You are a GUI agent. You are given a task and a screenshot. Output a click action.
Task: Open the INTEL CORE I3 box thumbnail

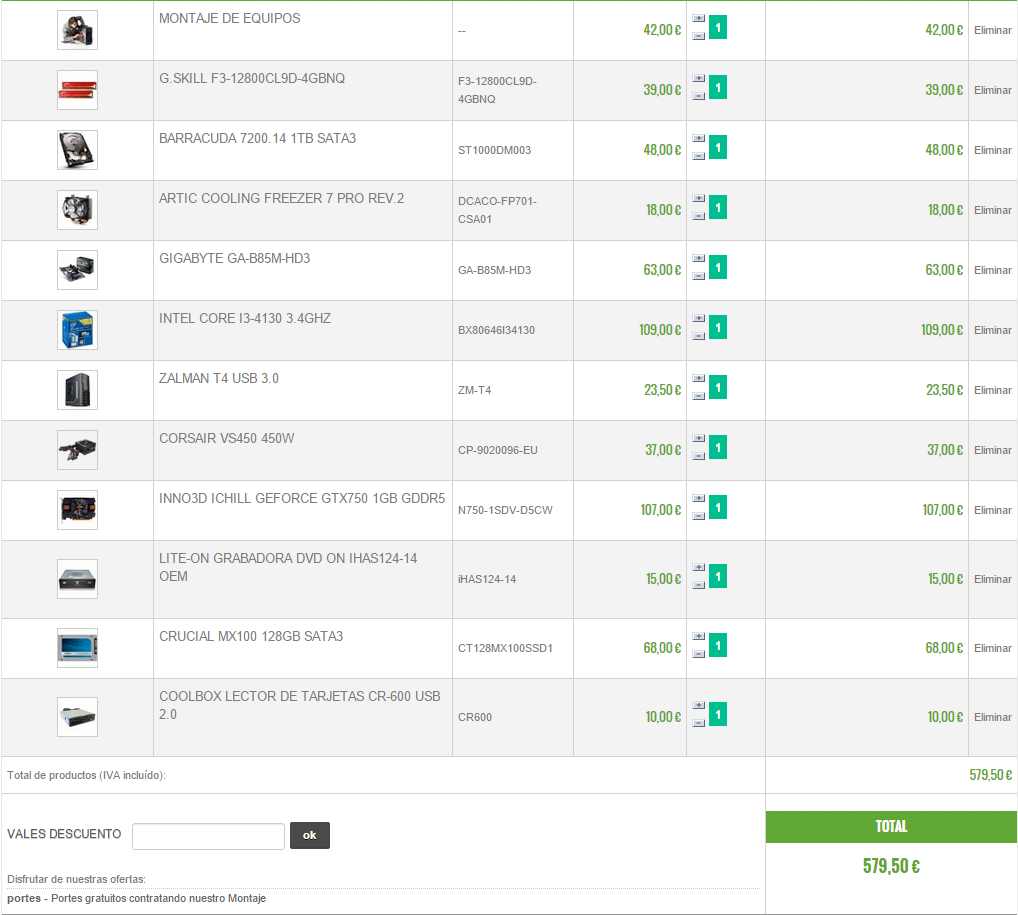pos(77,330)
